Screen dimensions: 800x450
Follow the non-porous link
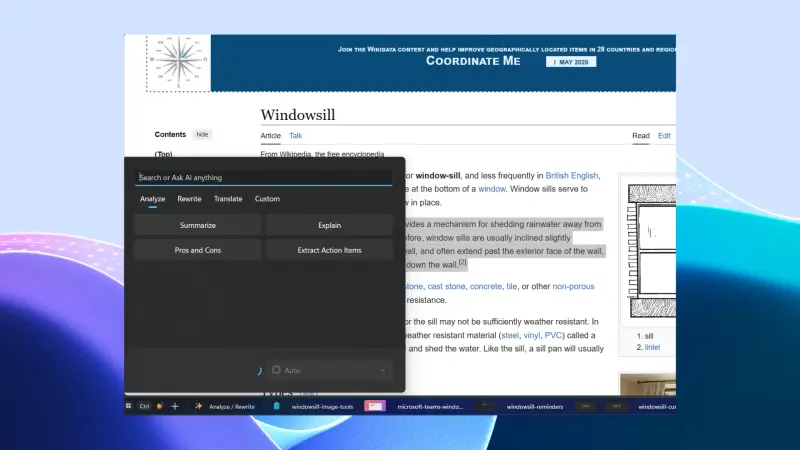click(x=573, y=286)
